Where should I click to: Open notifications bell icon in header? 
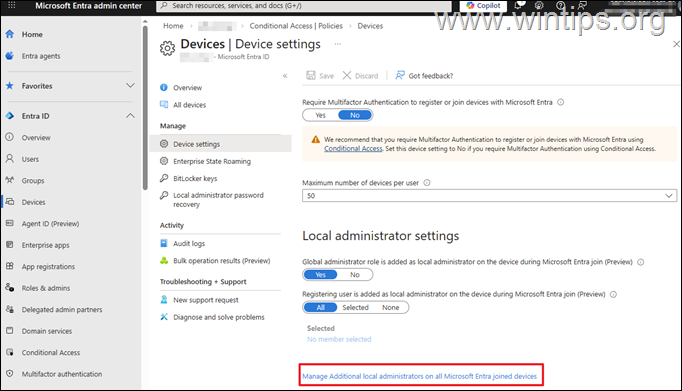pyautogui.click(x=518, y=5)
